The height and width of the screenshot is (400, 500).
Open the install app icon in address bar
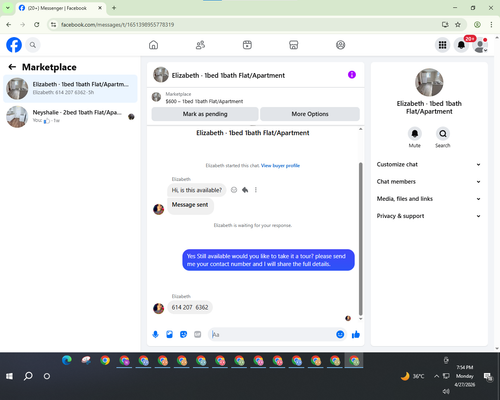tap(445, 25)
